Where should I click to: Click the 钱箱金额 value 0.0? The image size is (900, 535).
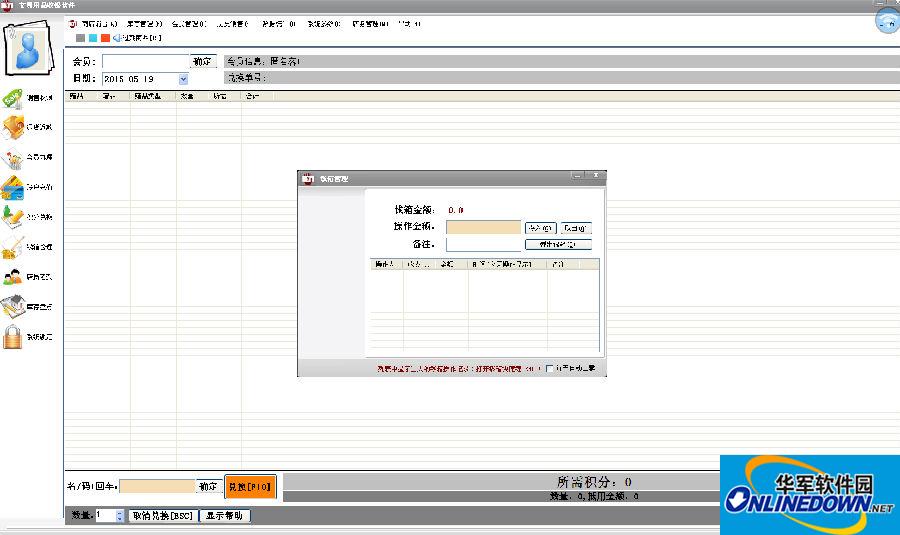point(456,210)
